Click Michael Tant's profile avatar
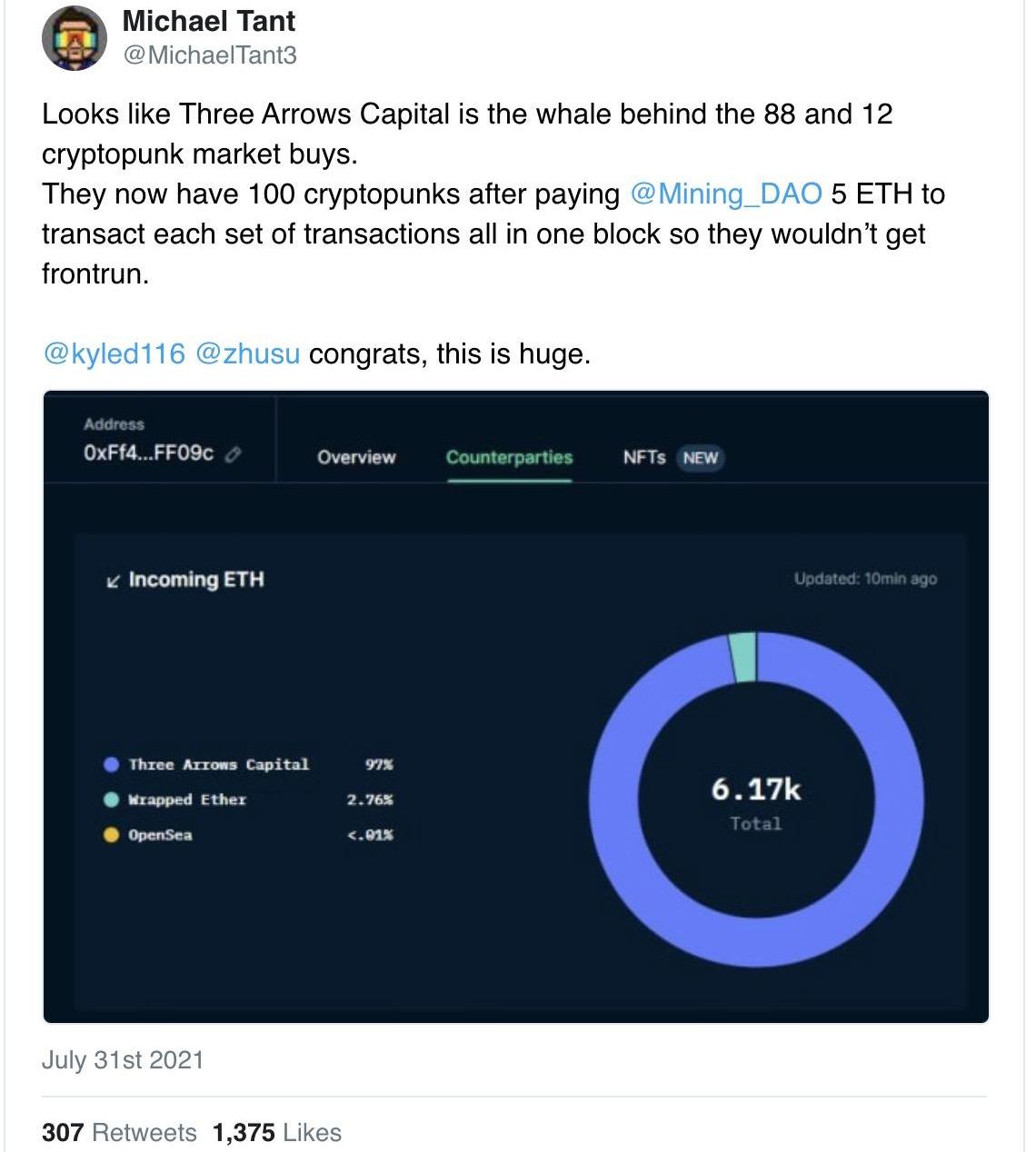 pos(75,38)
